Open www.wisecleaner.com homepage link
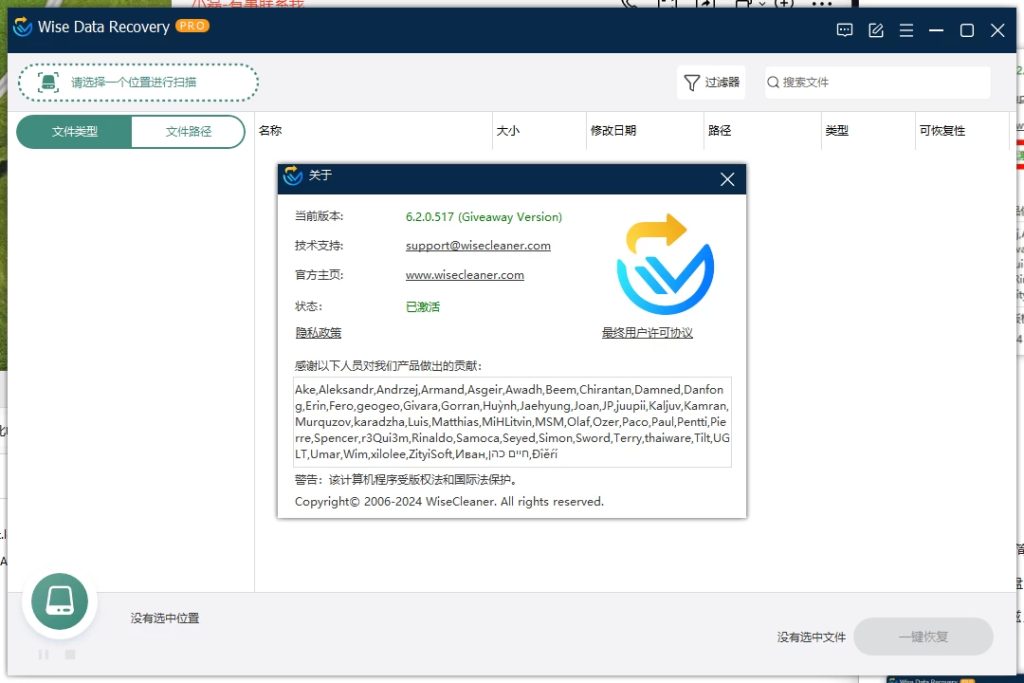The height and width of the screenshot is (683, 1024). coord(464,275)
